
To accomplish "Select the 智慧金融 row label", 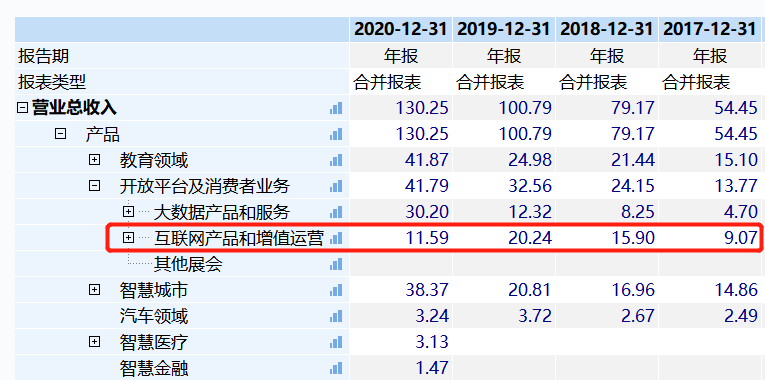I will (x=154, y=368).
